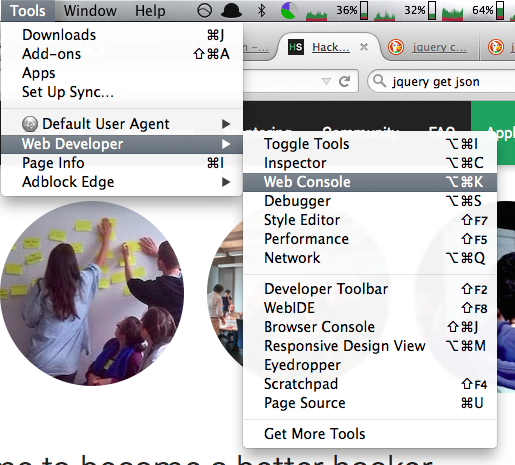Open the Tools menu in the menu bar
Image resolution: width=515 pixels, height=465 pixels.
click(28, 11)
